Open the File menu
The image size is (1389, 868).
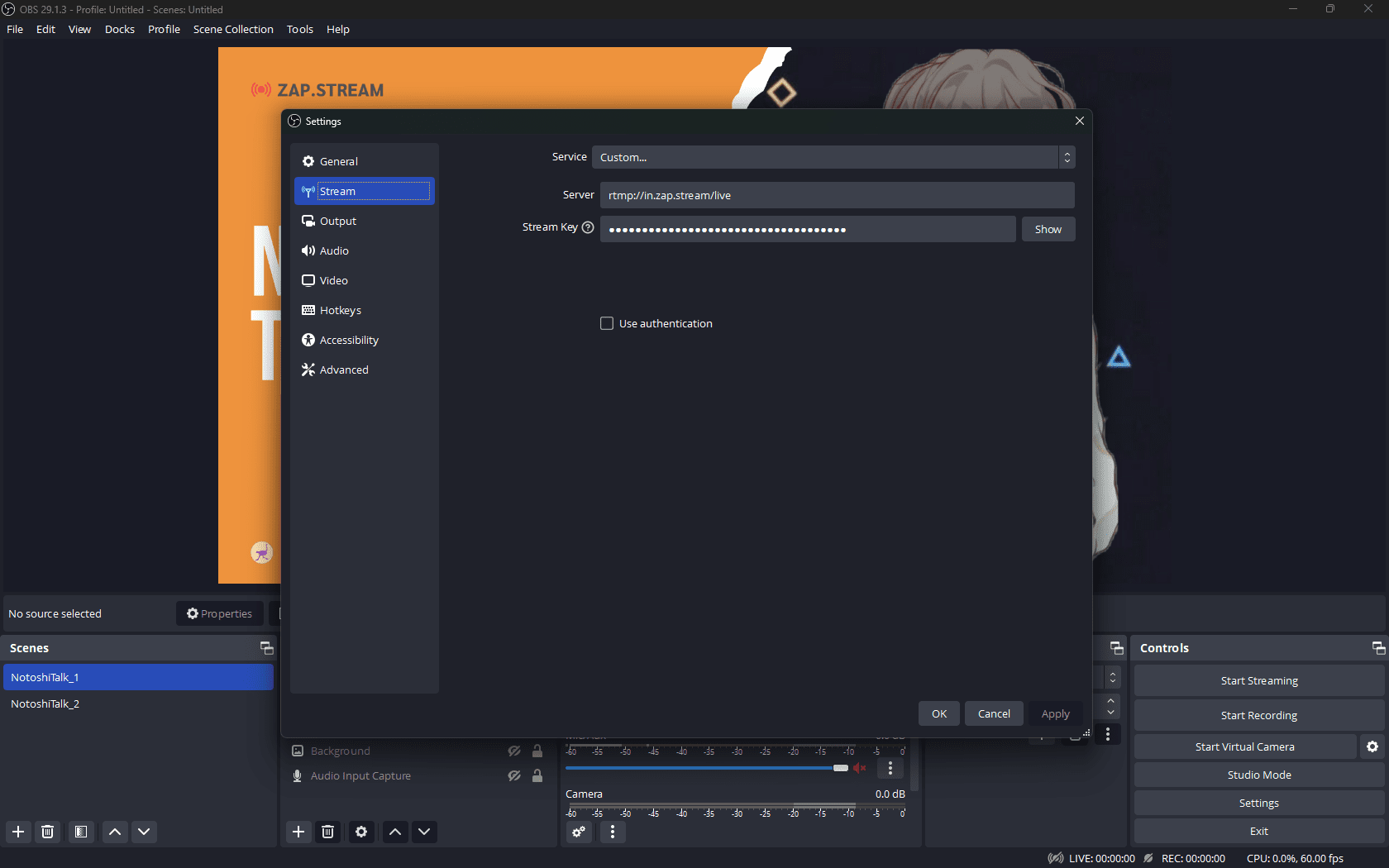click(15, 29)
